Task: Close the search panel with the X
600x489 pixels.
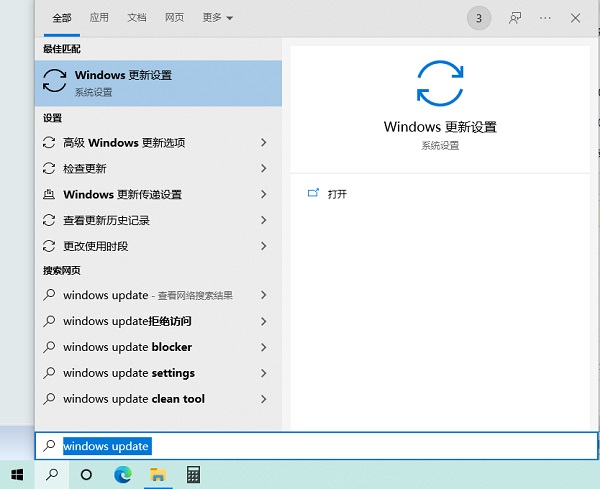Action: tap(575, 18)
